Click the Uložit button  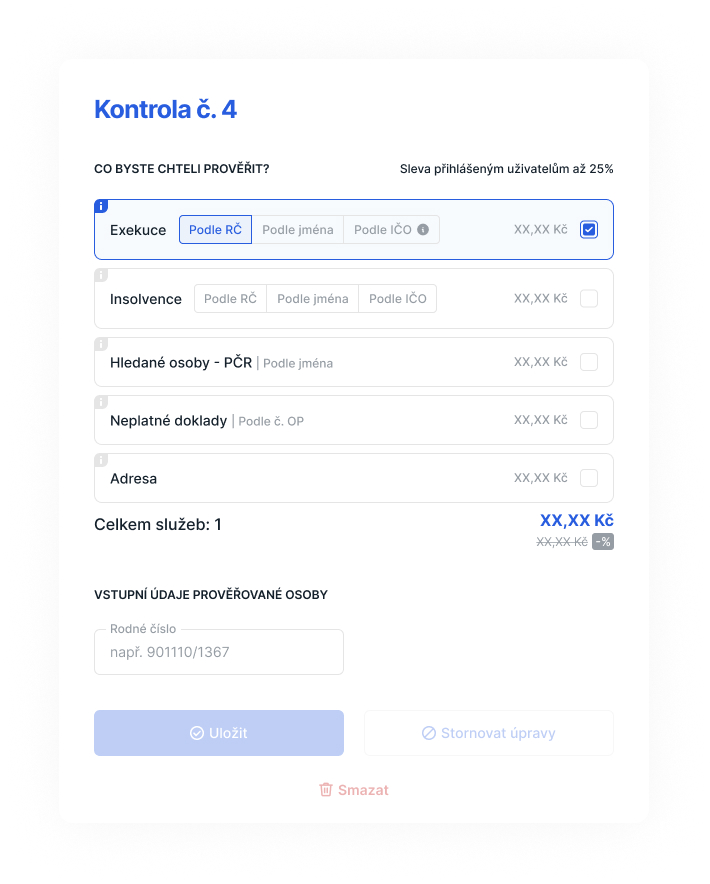pyautogui.click(x=219, y=733)
